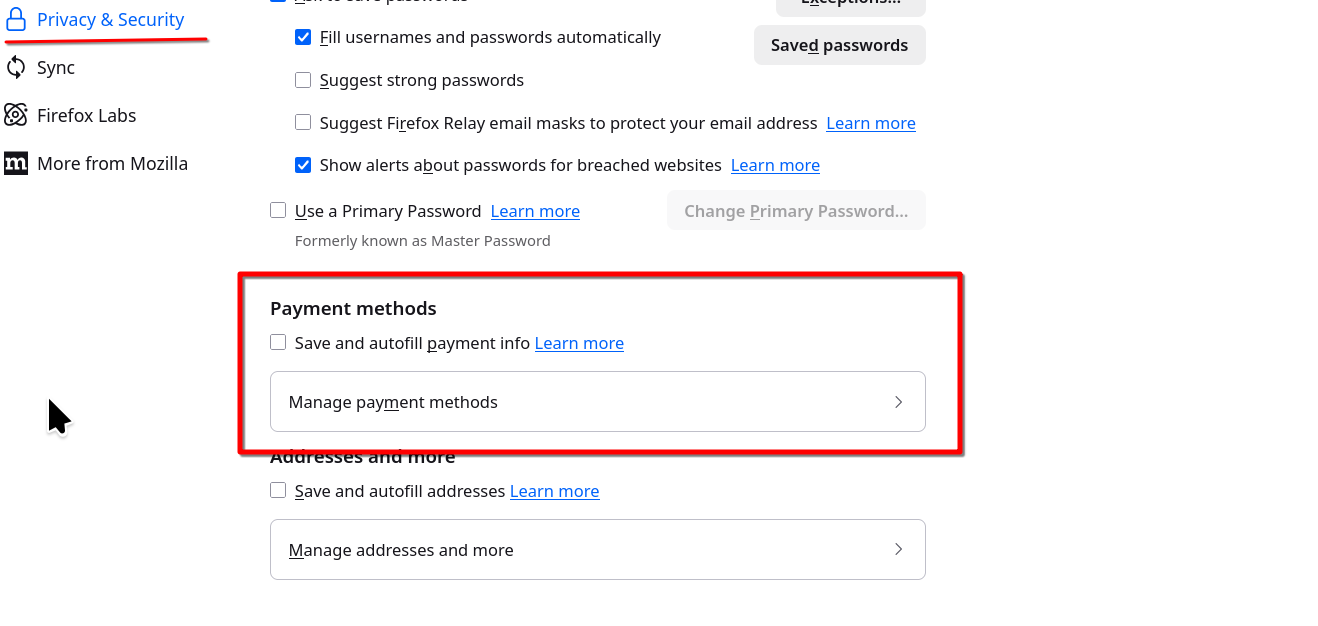Image resolution: width=1318 pixels, height=626 pixels.
Task: Open the Firefox Labs section
Action: (x=86, y=115)
